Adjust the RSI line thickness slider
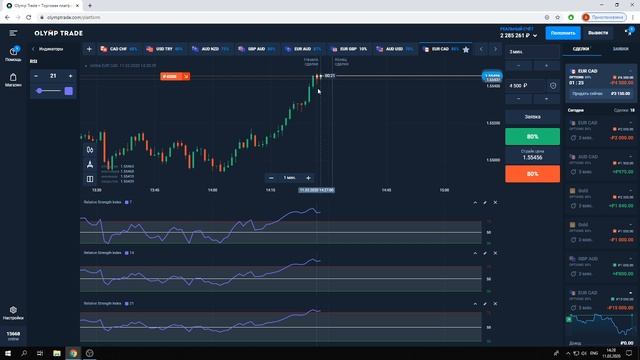This screenshot has width=640, height=360. tap(48, 91)
